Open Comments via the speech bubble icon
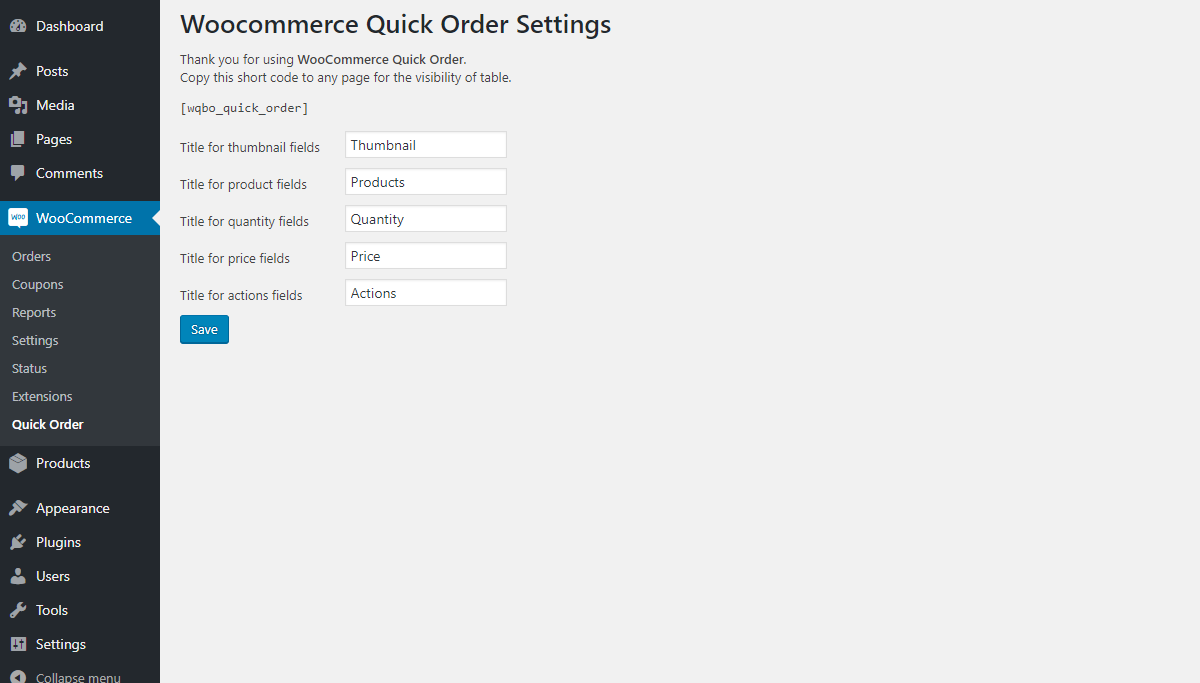The width and height of the screenshot is (1200, 683). pos(20,173)
